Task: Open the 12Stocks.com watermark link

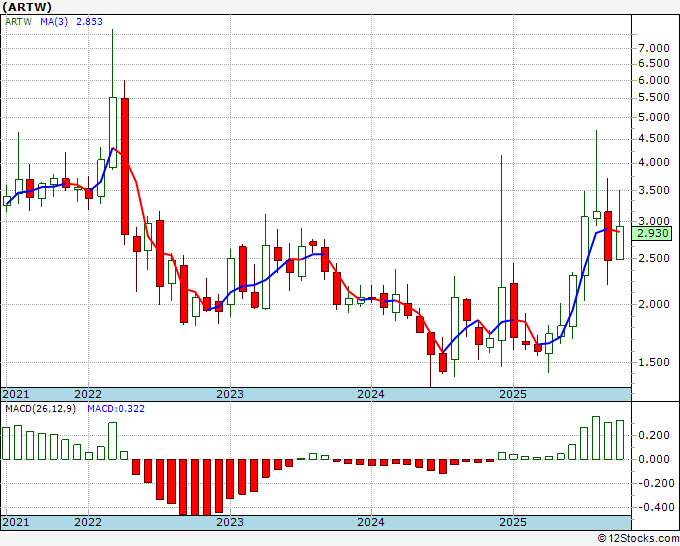Action: [636, 538]
